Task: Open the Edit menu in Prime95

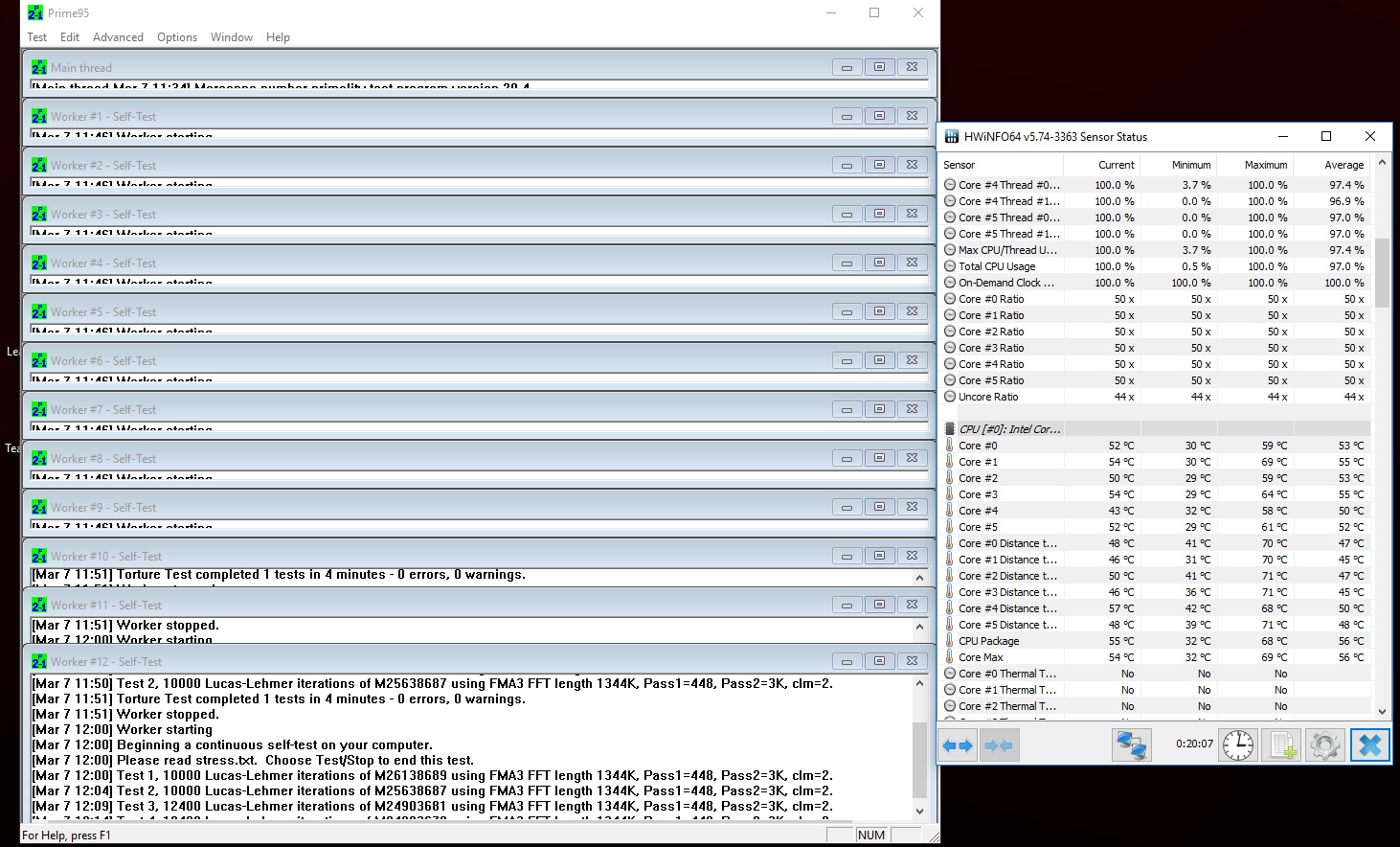Action: (70, 37)
